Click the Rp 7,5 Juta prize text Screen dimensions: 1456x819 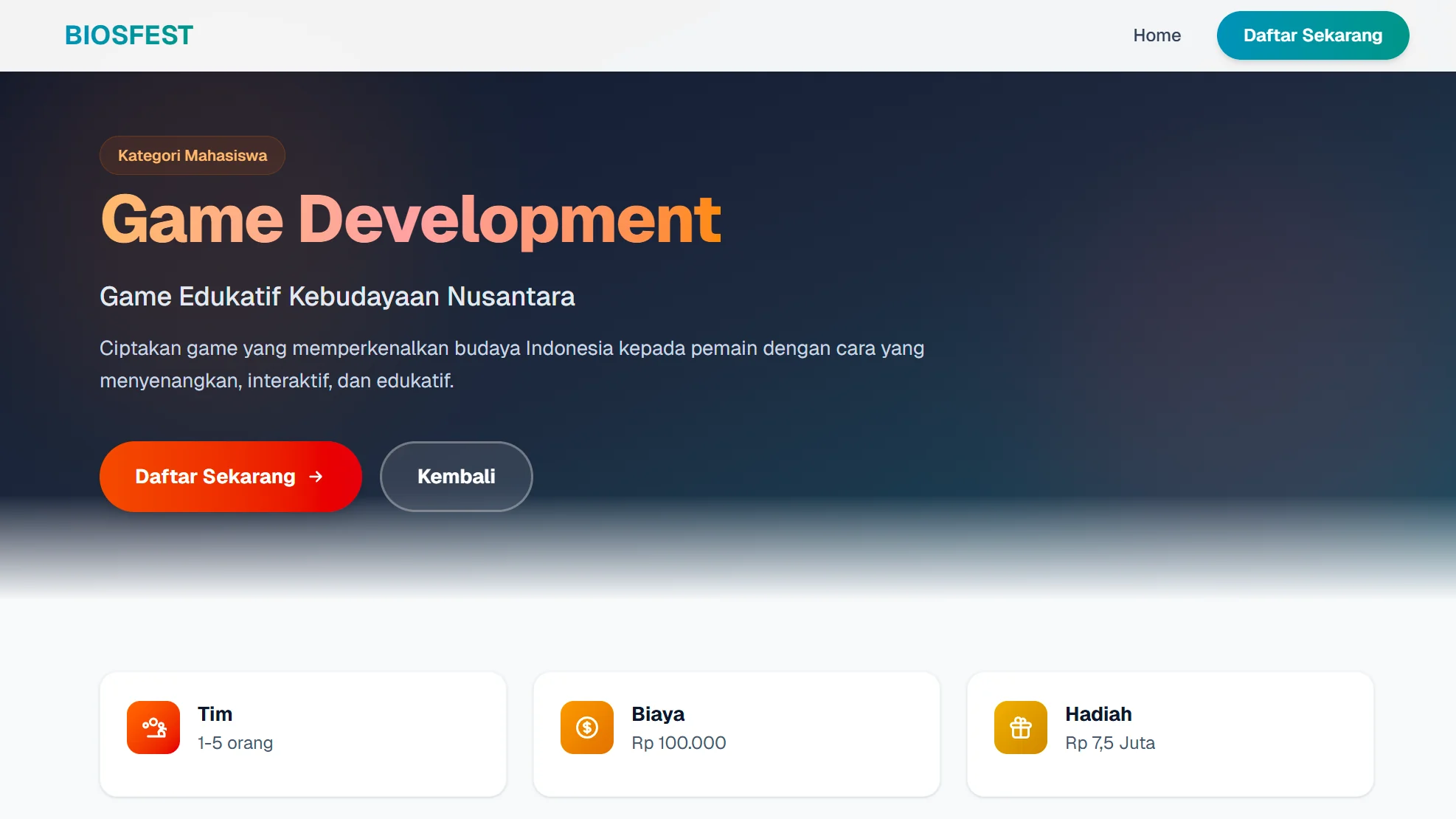pos(1110,743)
